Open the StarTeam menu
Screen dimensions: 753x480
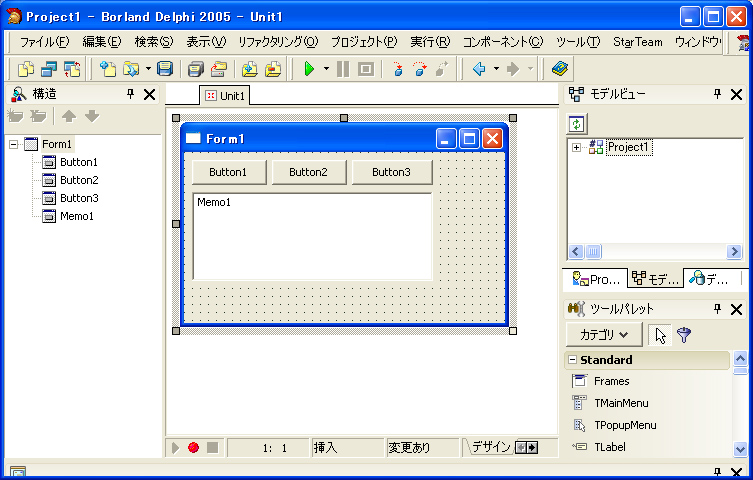638,42
